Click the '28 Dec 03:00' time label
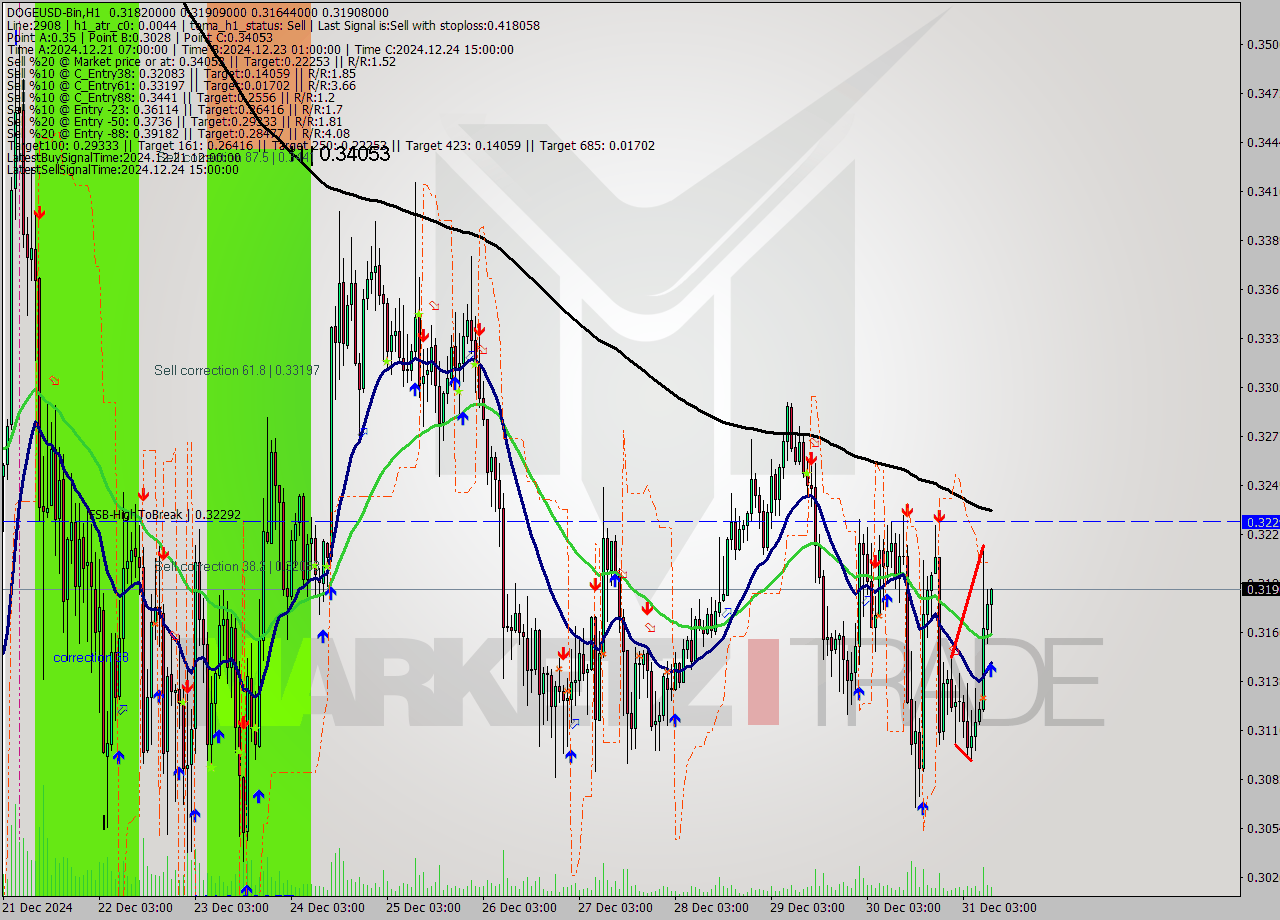 coord(710,908)
